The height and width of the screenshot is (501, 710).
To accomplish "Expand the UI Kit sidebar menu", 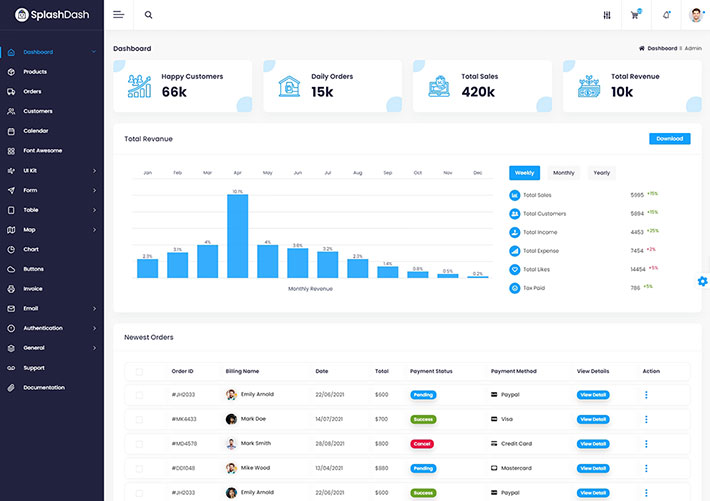I will [52, 170].
